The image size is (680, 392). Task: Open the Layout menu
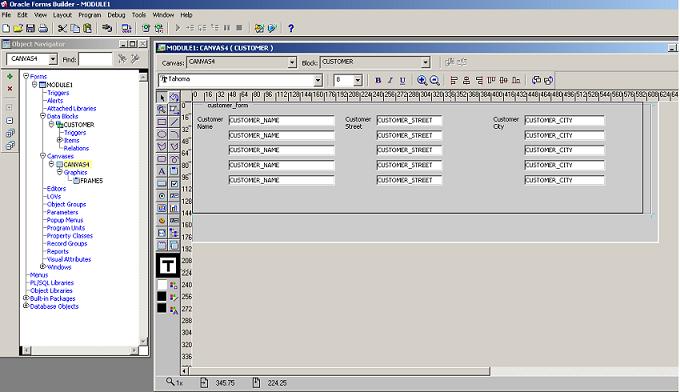point(62,15)
